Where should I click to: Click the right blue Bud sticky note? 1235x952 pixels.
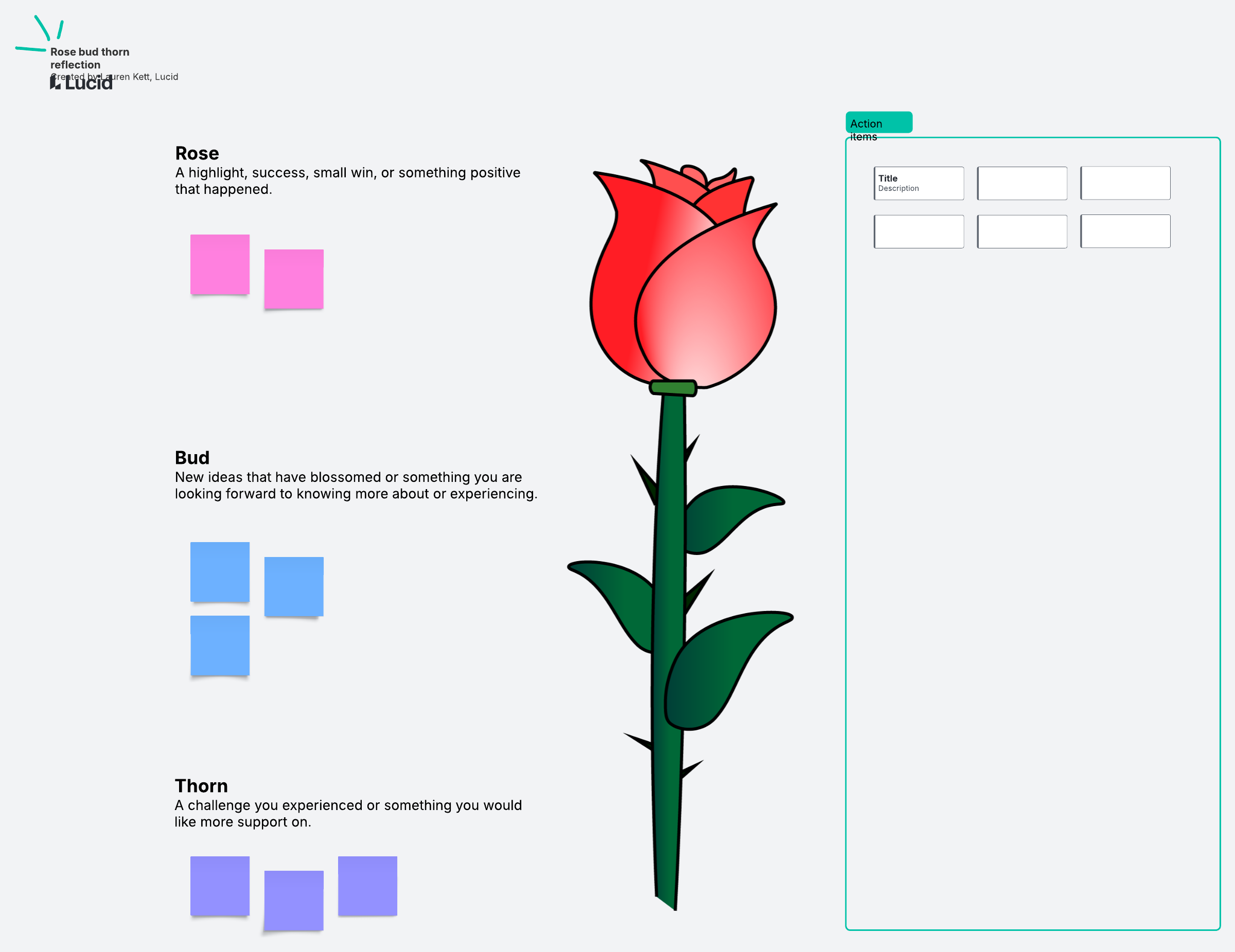pos(293,586)
